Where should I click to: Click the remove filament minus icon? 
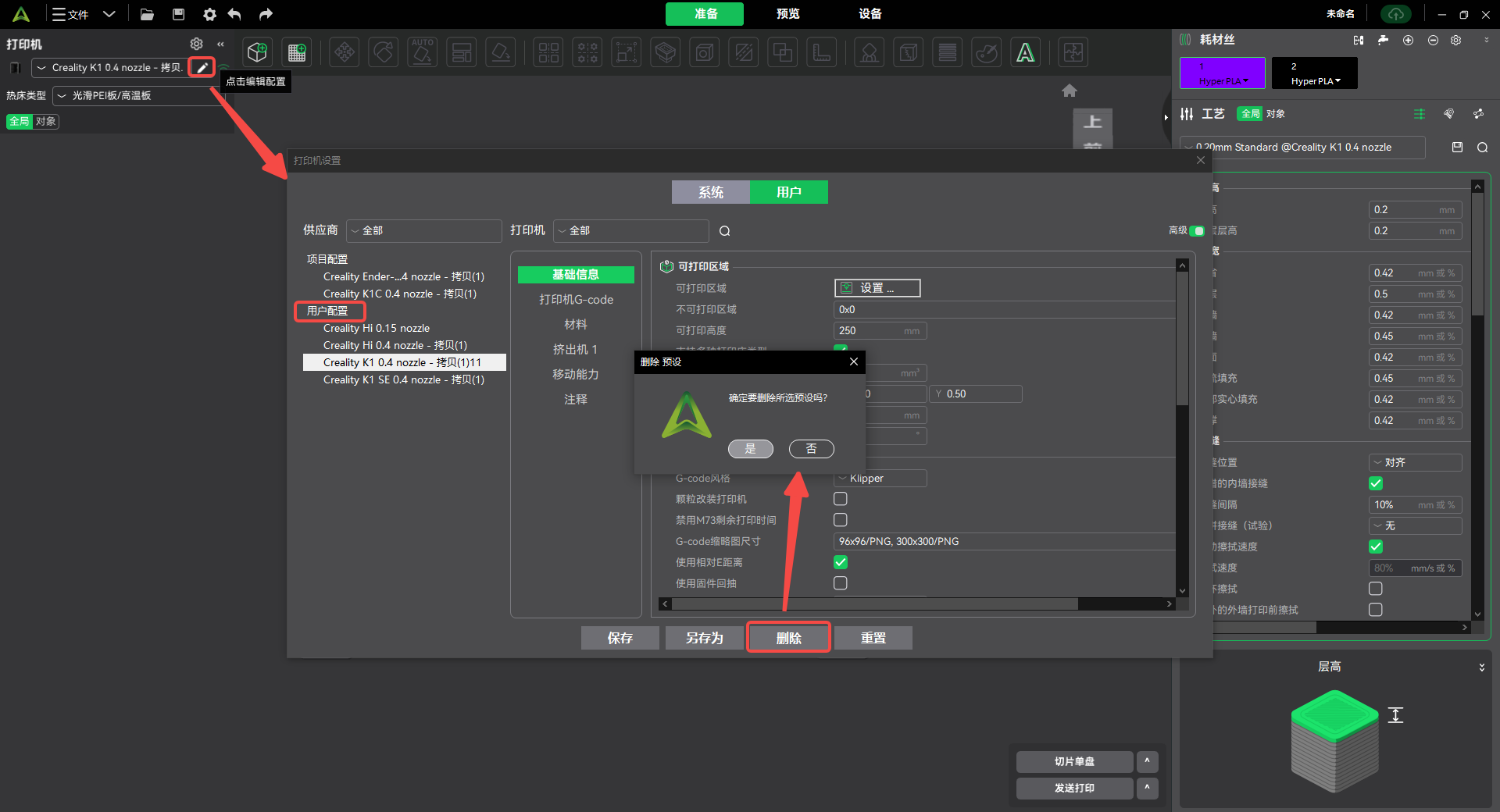click(x=1433, y=40)
